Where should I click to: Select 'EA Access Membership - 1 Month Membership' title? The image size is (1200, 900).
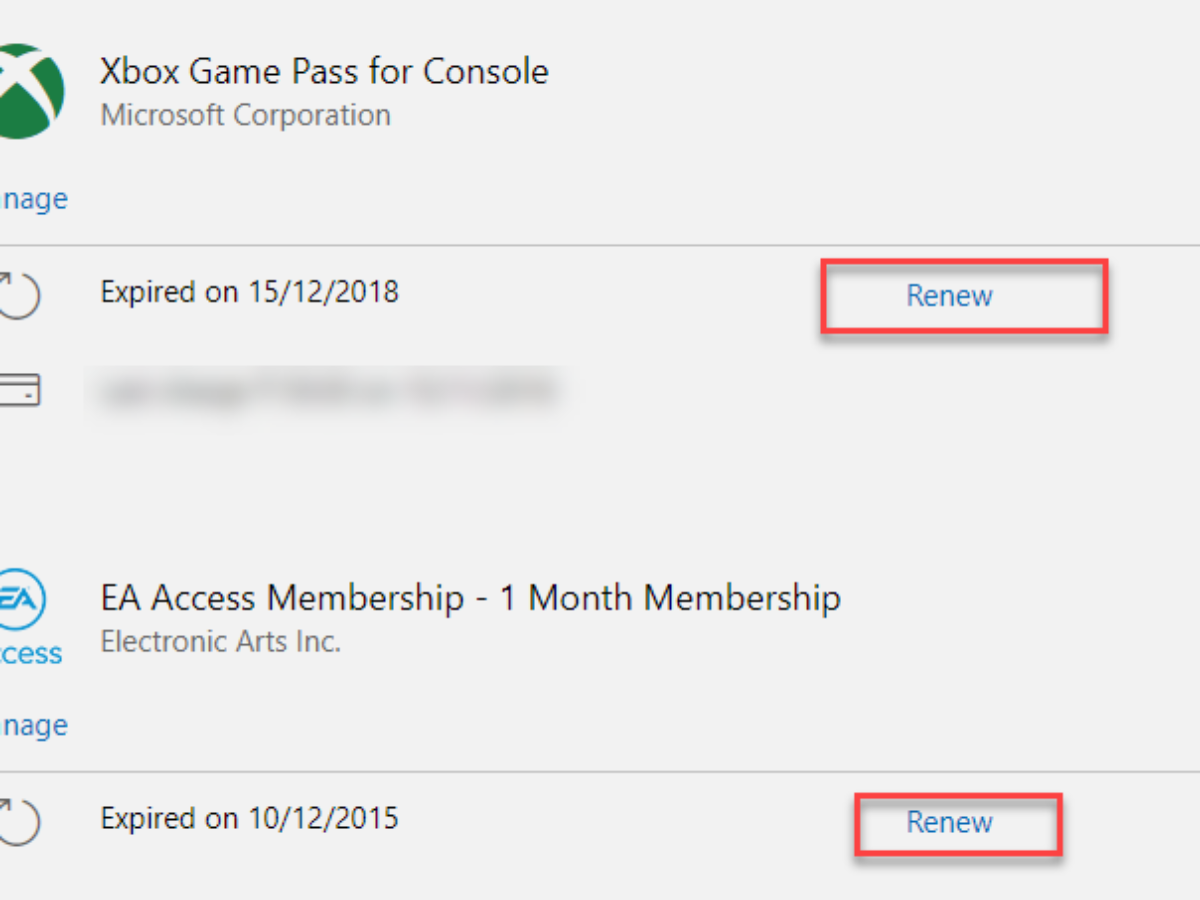(470, 598)
